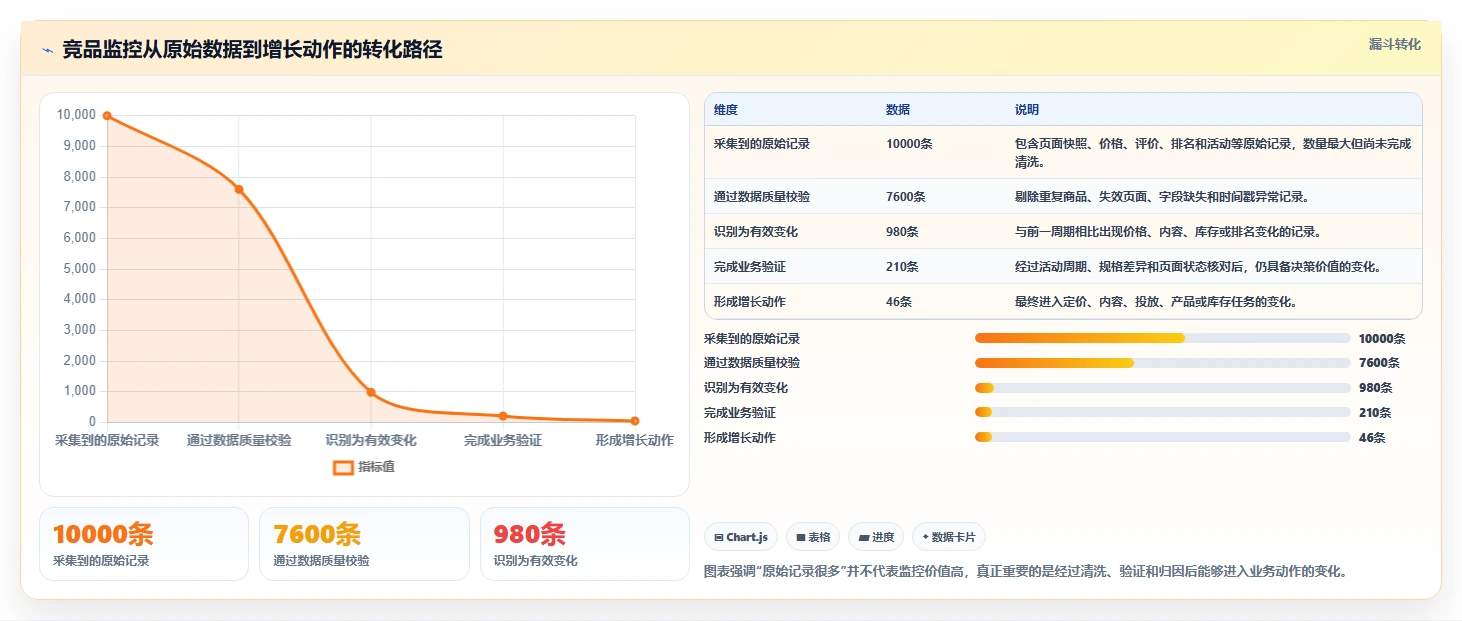Click the progress list label 完成业务验证
This screenshot has width=1462, height=621.
pyautogui.click(x=740, y=413)
